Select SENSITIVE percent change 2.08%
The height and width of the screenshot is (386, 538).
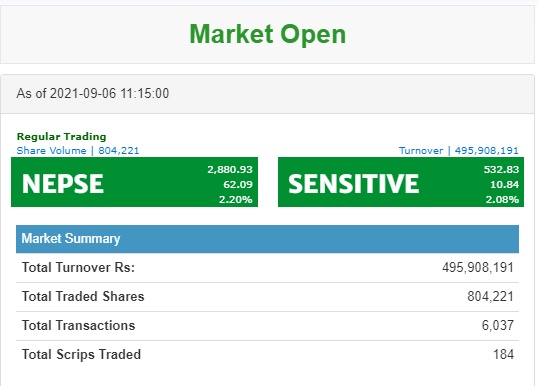point(502,199)
